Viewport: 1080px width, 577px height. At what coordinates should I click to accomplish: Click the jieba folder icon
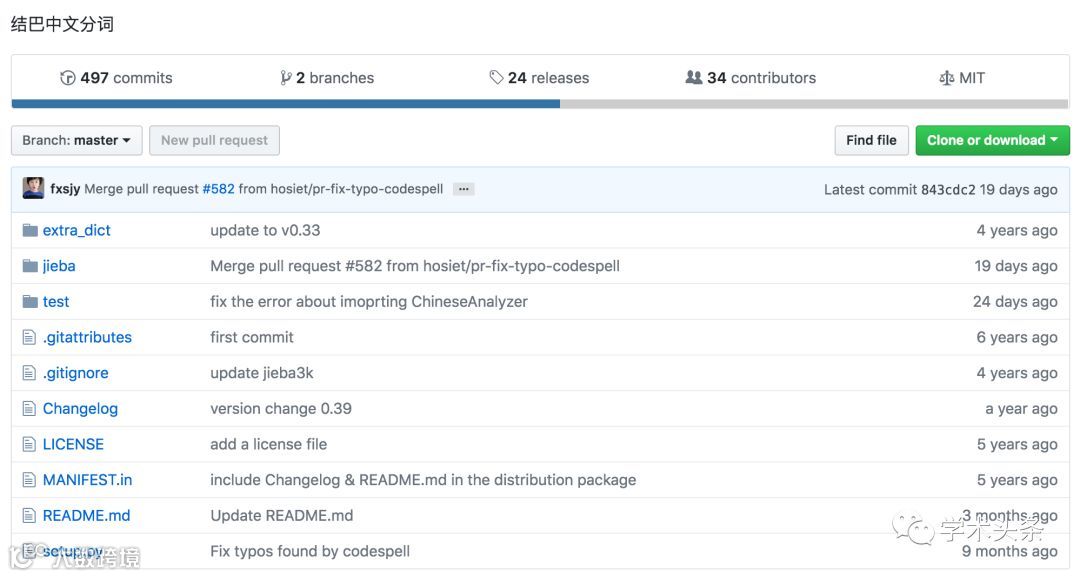point(30,266)
